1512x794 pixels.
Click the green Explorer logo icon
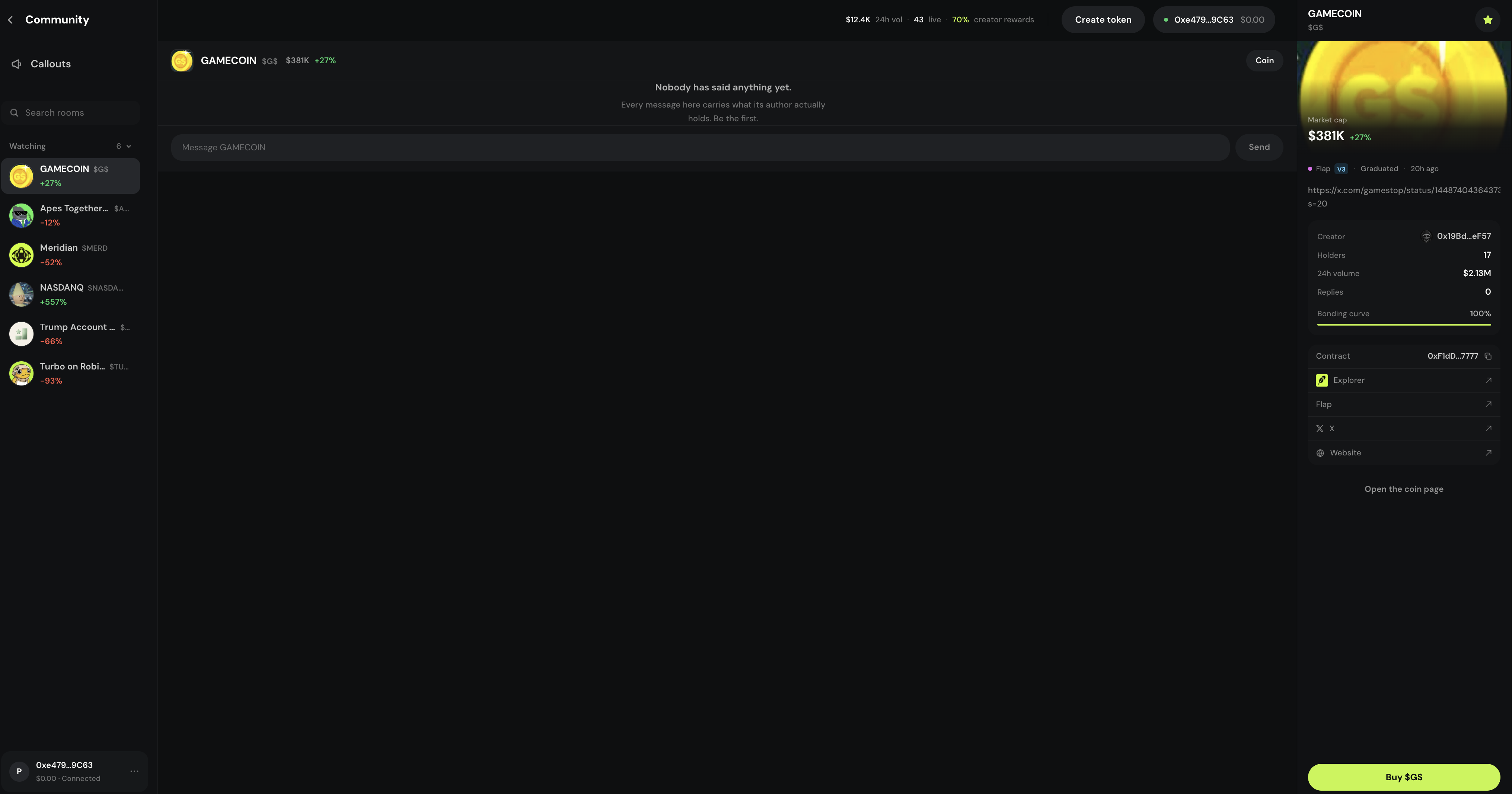point(1322,380)
